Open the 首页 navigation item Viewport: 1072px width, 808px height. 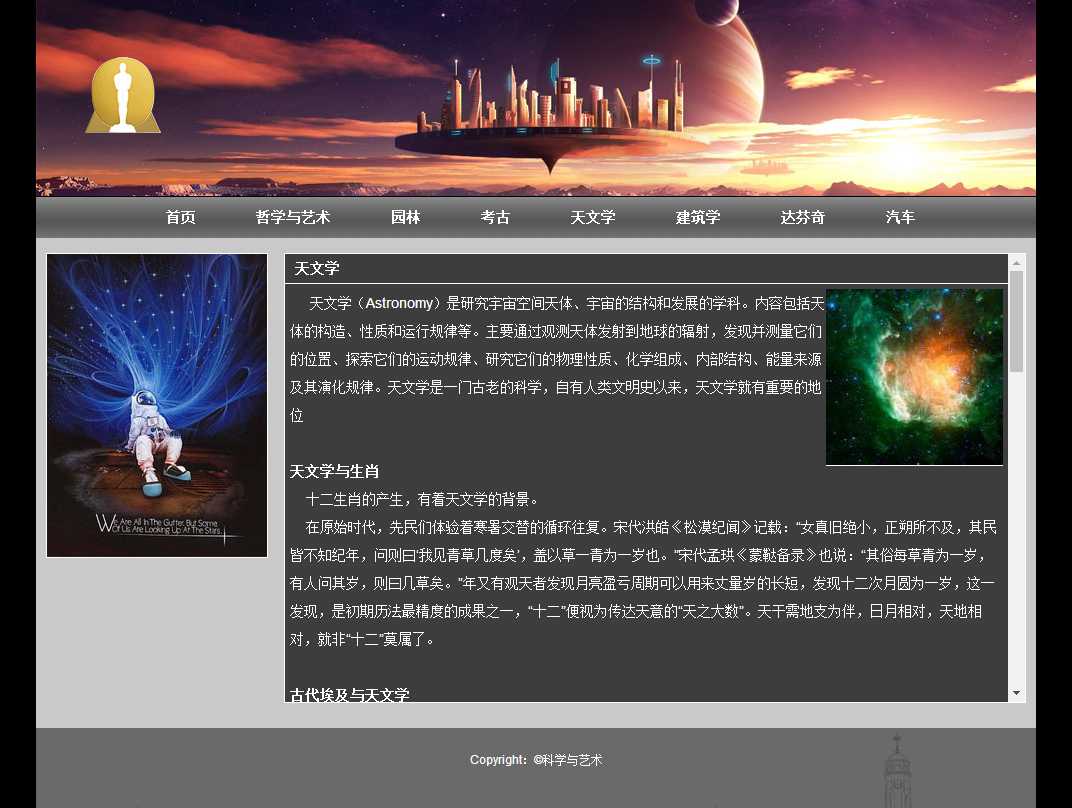[180, 217]
